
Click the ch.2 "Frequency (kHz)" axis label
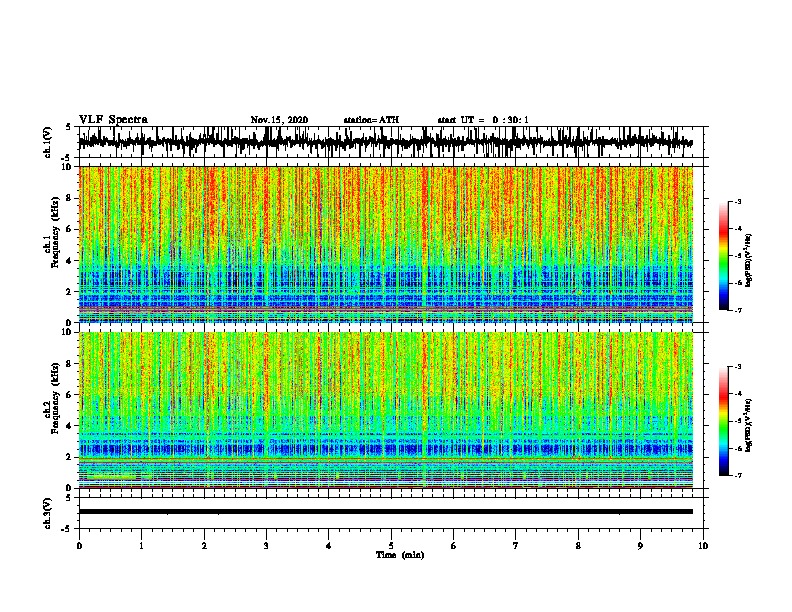56,397
